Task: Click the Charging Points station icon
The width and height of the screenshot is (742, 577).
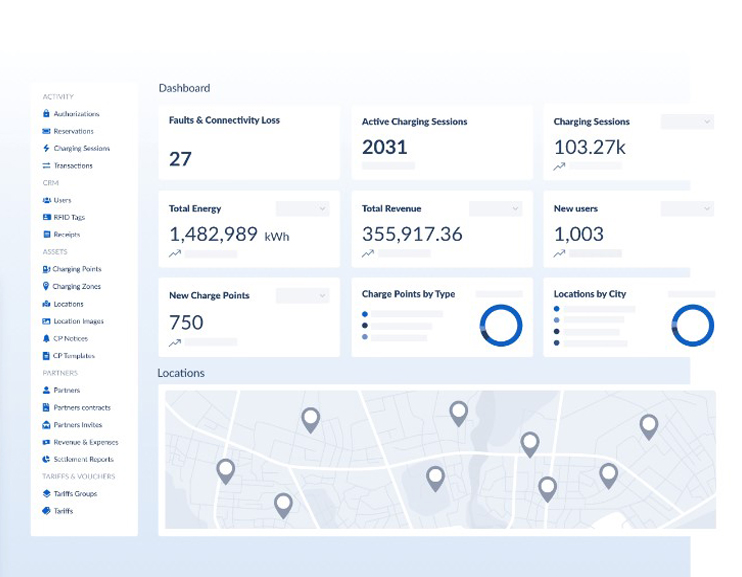Action: (x=46, y=269)
